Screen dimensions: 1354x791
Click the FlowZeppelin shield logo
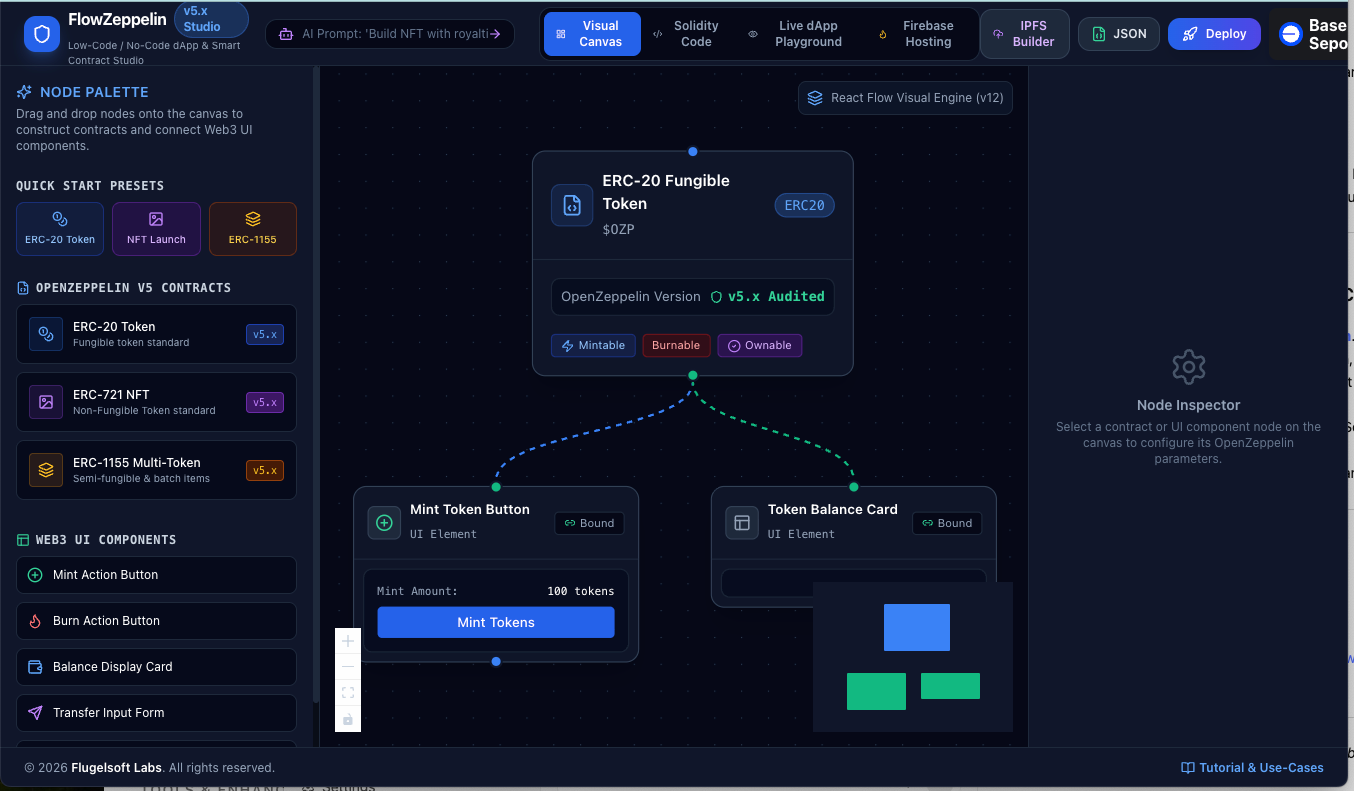point(42,34)
